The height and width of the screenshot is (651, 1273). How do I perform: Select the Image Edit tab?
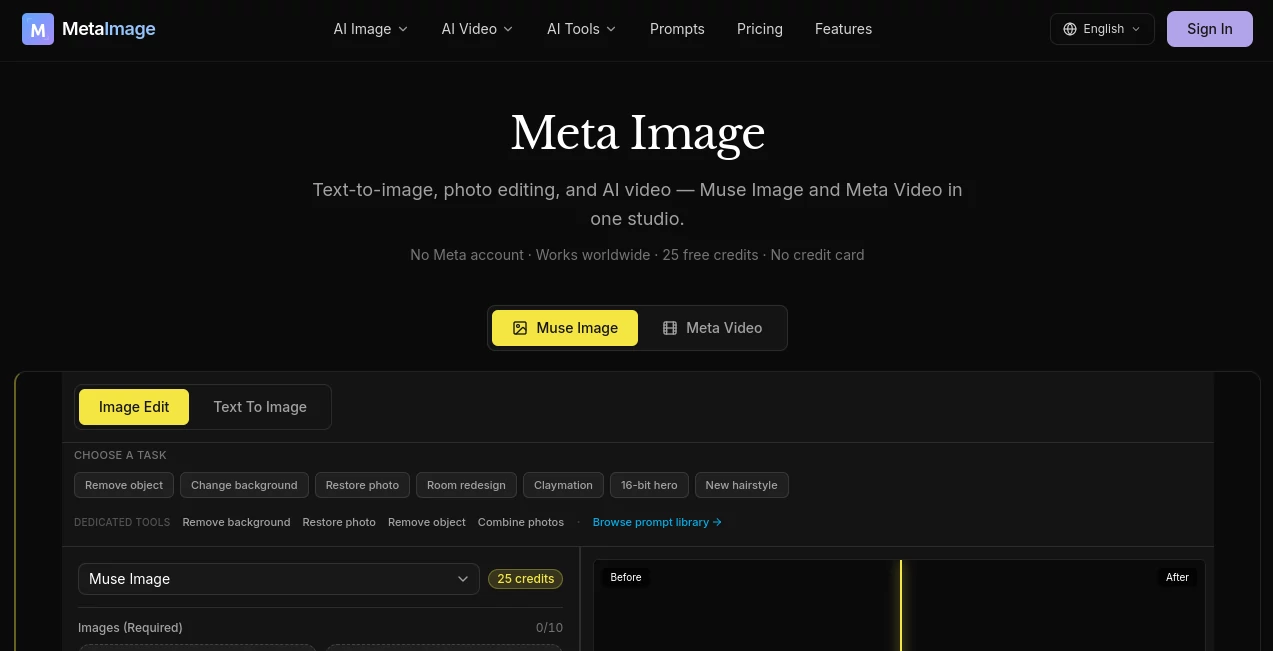tap(134, 407)
